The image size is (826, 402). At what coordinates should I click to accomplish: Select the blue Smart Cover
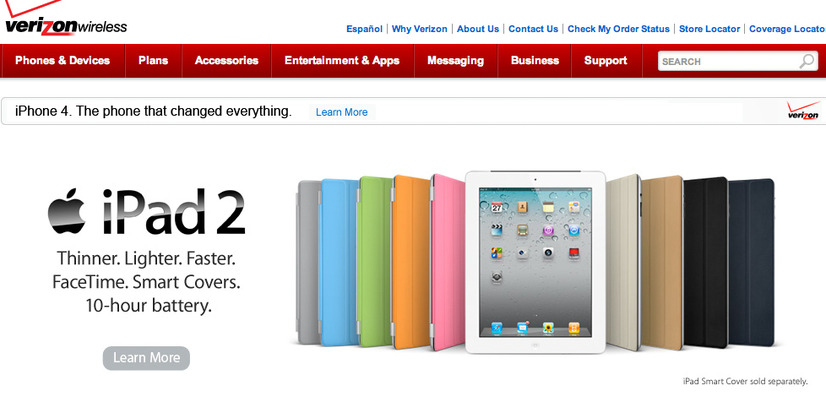(x=339, y=262)
